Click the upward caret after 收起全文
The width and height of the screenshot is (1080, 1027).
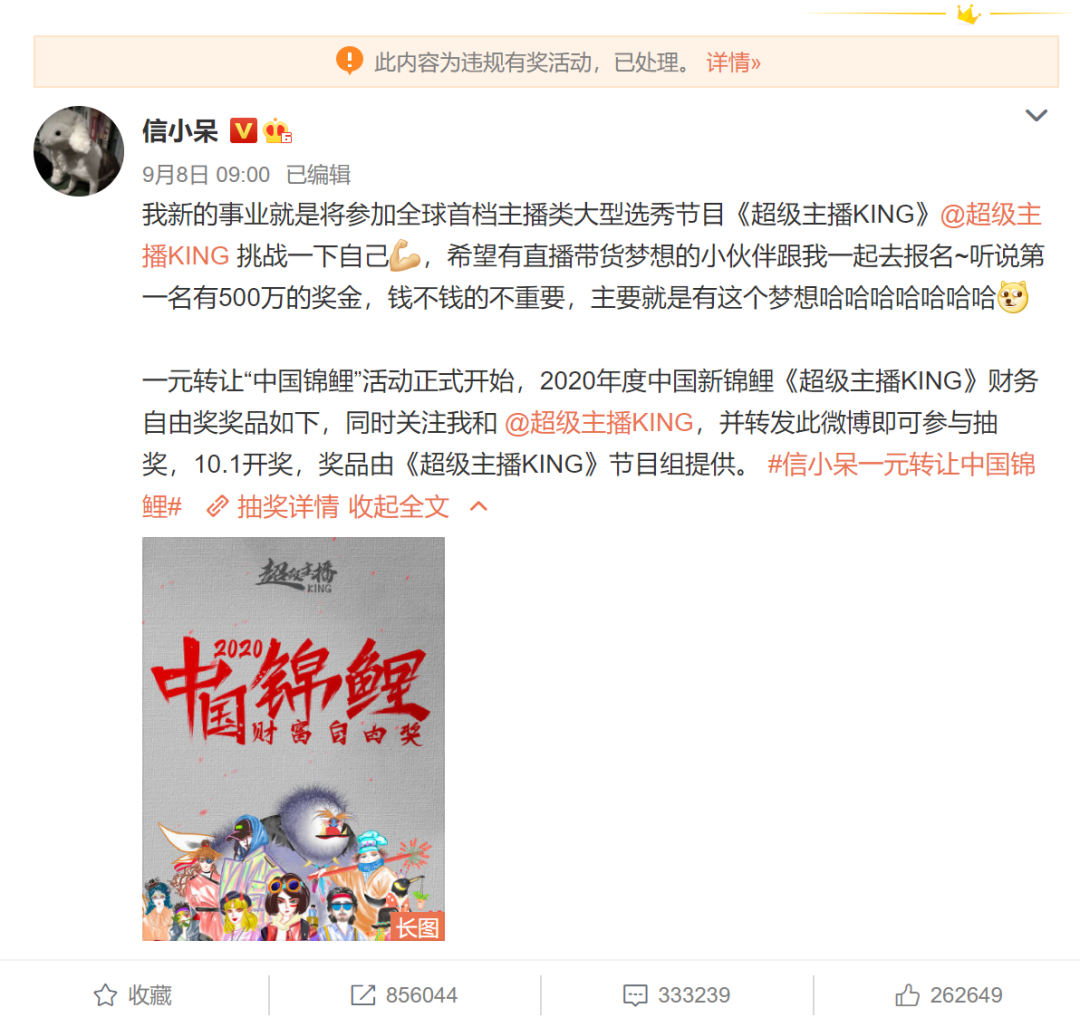pos(479,507)
